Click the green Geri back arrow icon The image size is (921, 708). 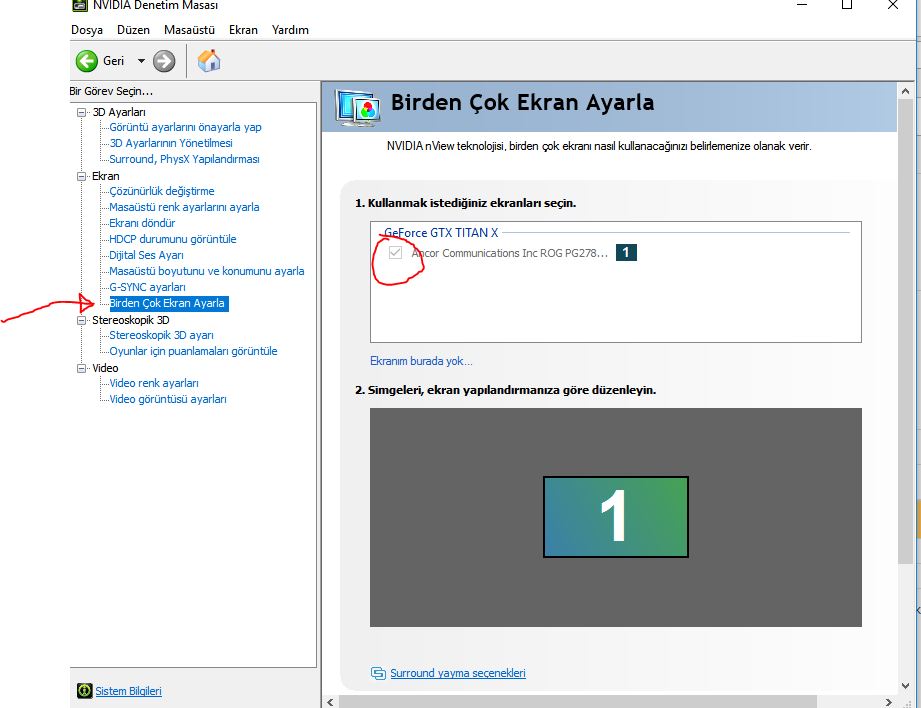(87, 61)
